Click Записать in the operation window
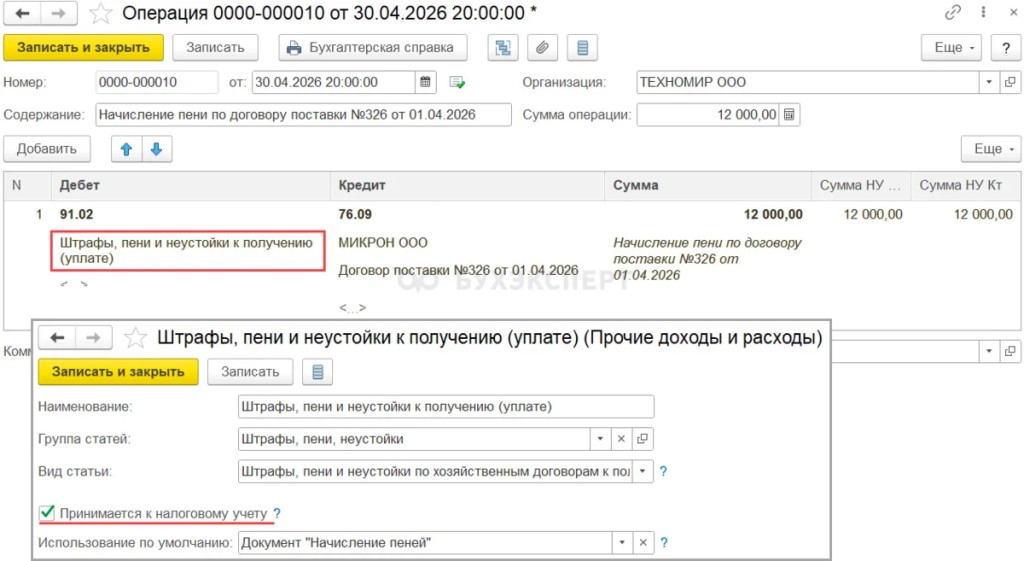1024x561 pixels. click(216, 48)
